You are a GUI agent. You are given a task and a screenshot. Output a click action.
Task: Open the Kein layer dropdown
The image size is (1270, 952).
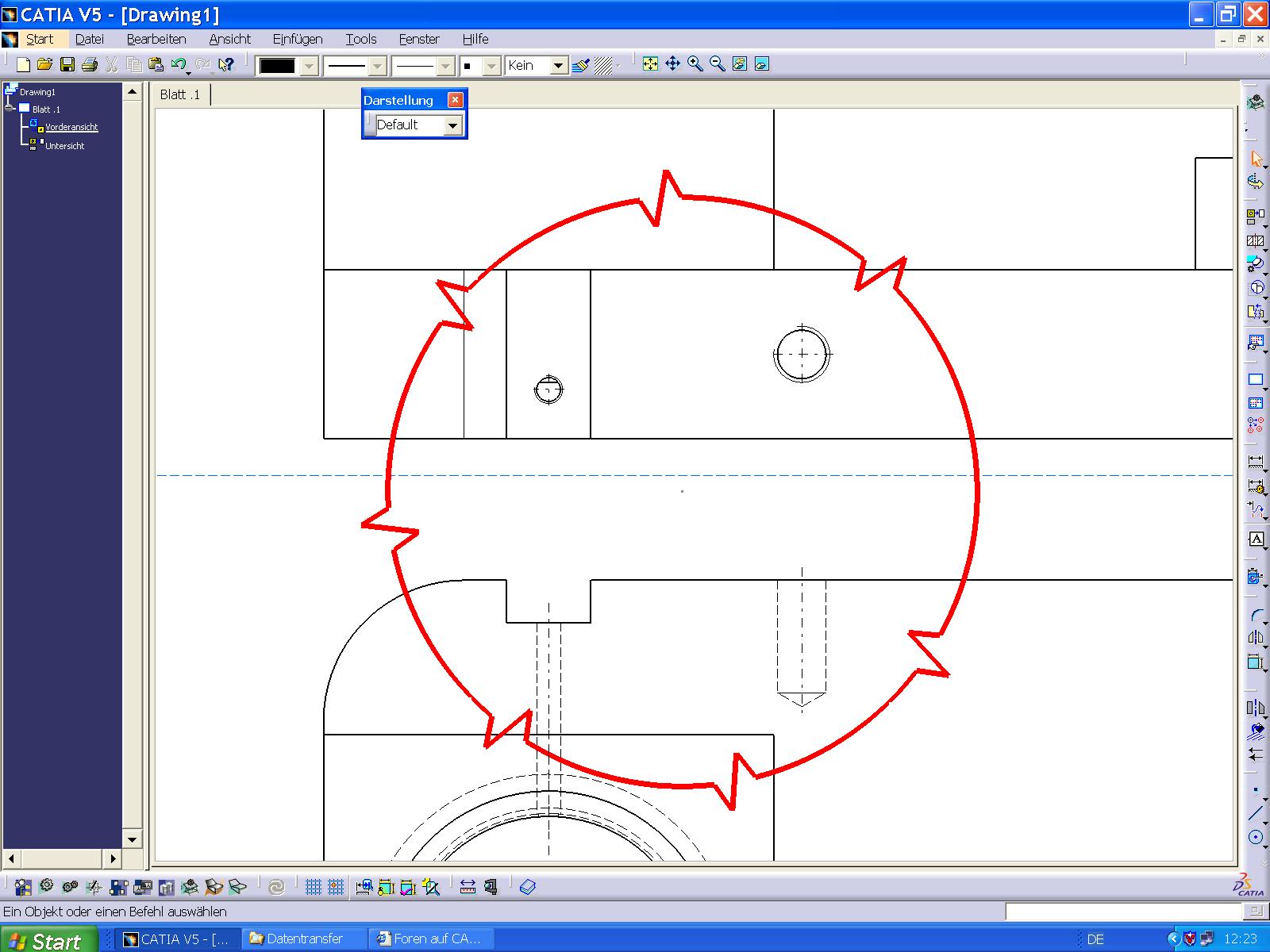click(x=559, y=66)
